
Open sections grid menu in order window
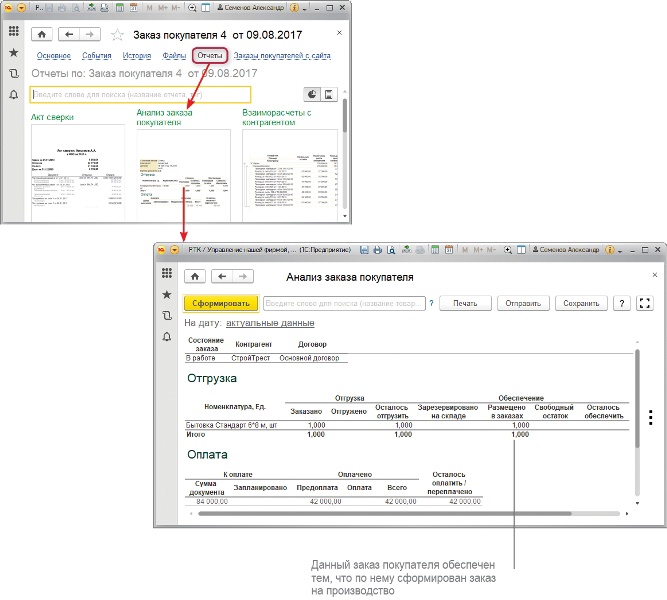point(13,29)
